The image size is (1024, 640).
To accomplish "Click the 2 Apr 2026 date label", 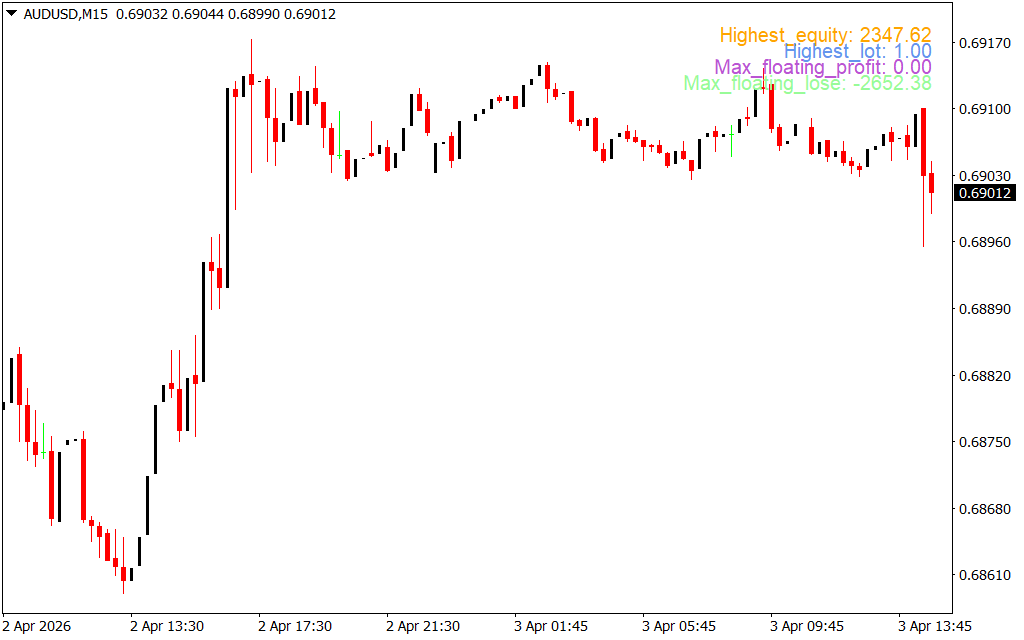I will pyautogui.click(x=39, y=626).
